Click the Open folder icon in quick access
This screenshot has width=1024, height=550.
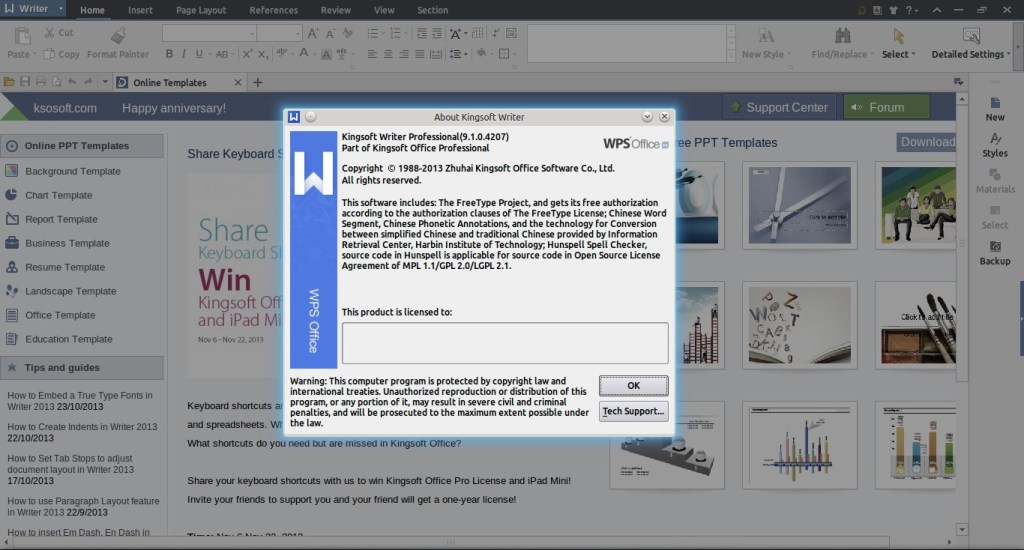(9, 82)
